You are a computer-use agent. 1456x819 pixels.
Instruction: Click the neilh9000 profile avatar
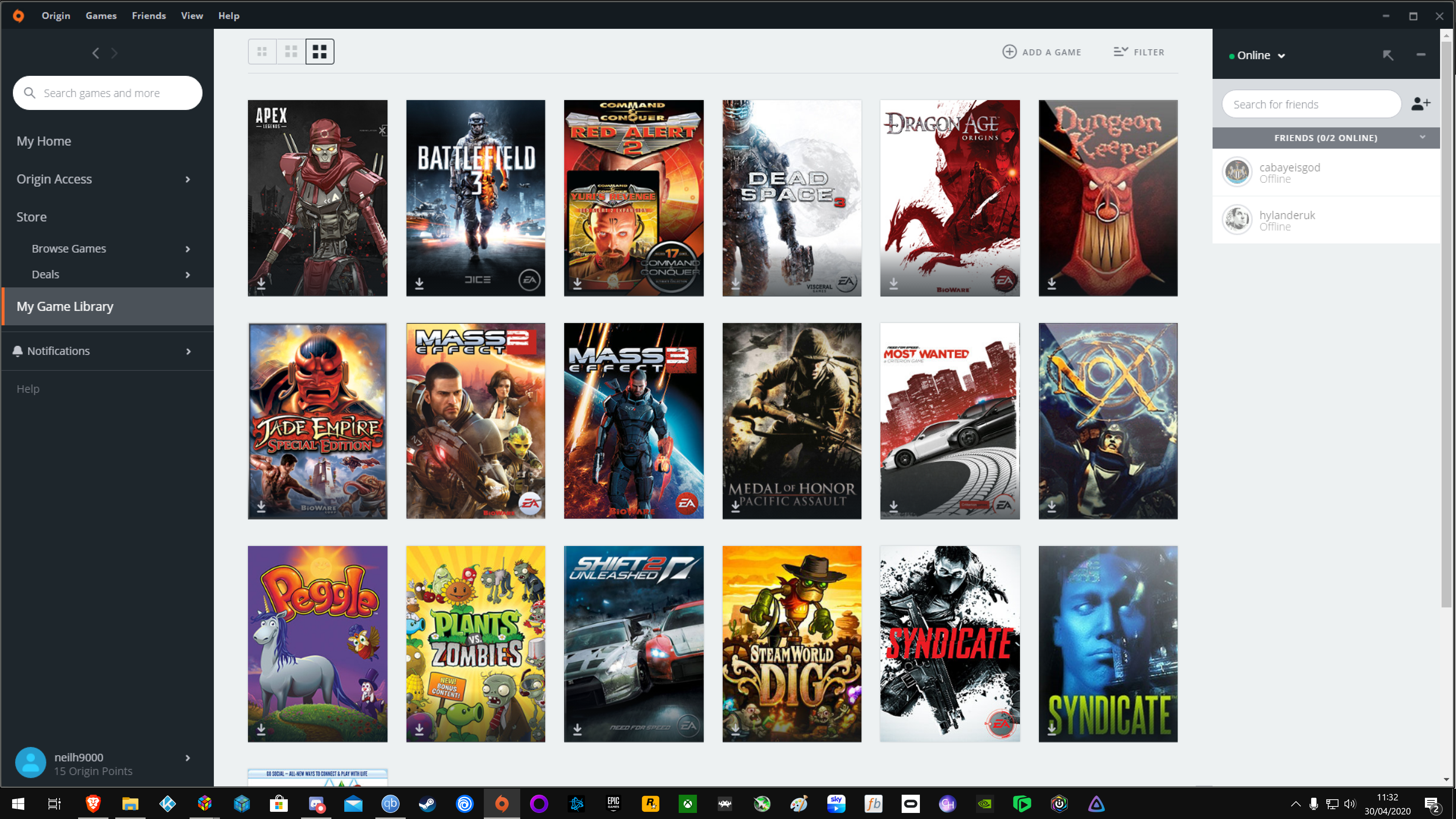point(30,763)
